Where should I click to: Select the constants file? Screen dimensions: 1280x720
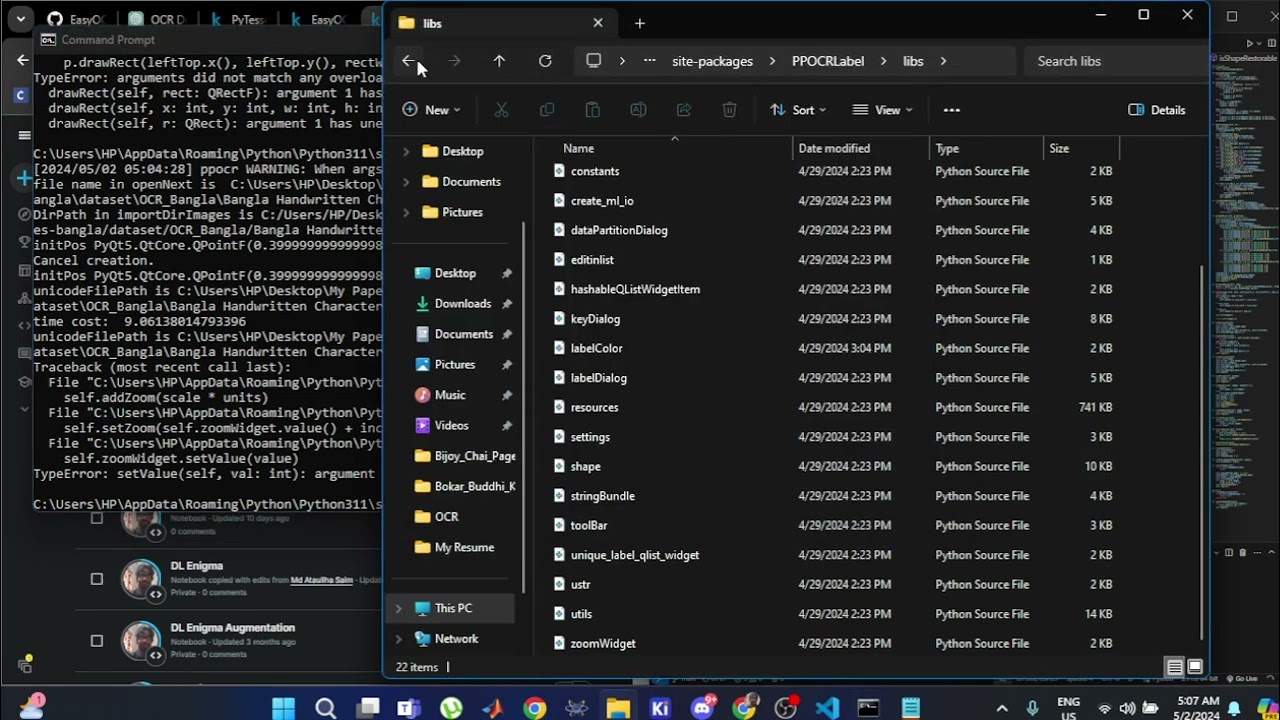595,171
